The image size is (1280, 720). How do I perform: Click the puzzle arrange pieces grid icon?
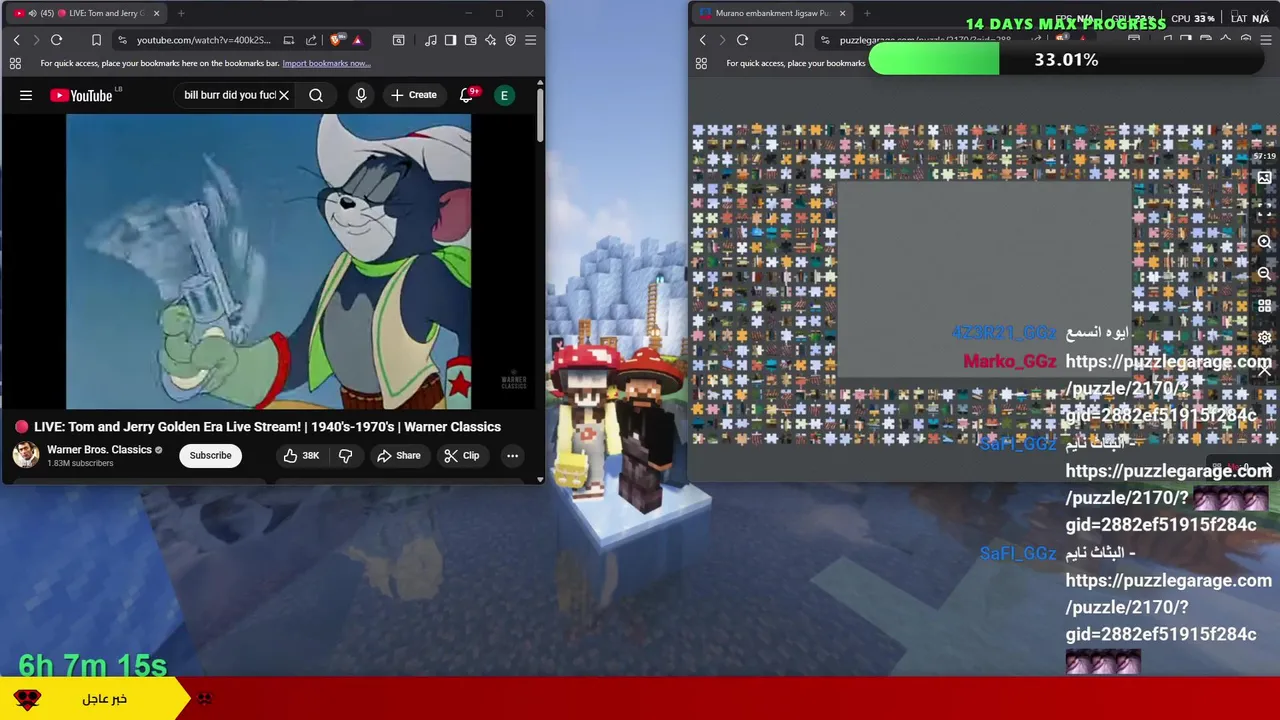tap(1264, 306)
